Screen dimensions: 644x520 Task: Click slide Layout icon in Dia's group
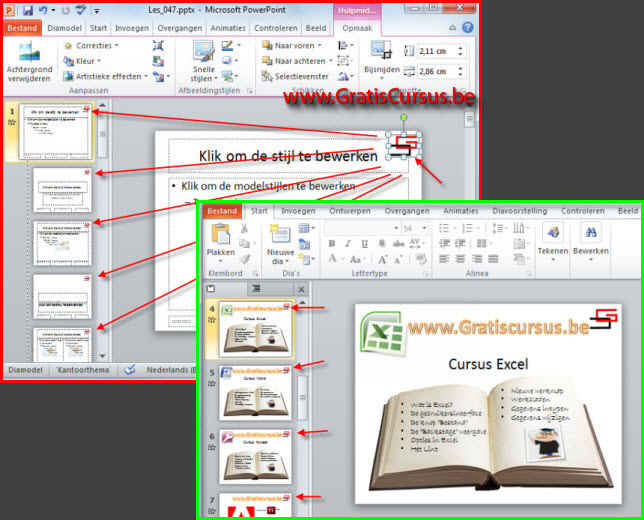(x=304, y=228)
